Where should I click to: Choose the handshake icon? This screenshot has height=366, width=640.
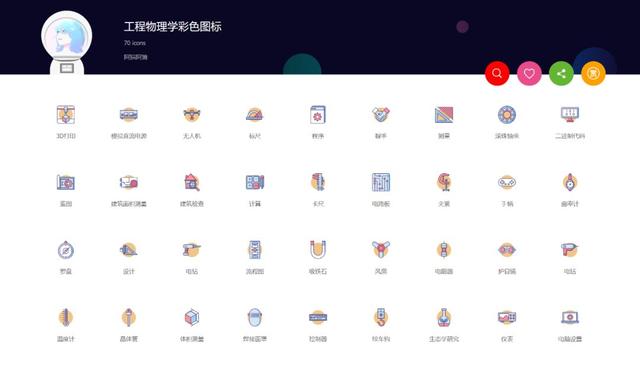(x=381, y=115)
